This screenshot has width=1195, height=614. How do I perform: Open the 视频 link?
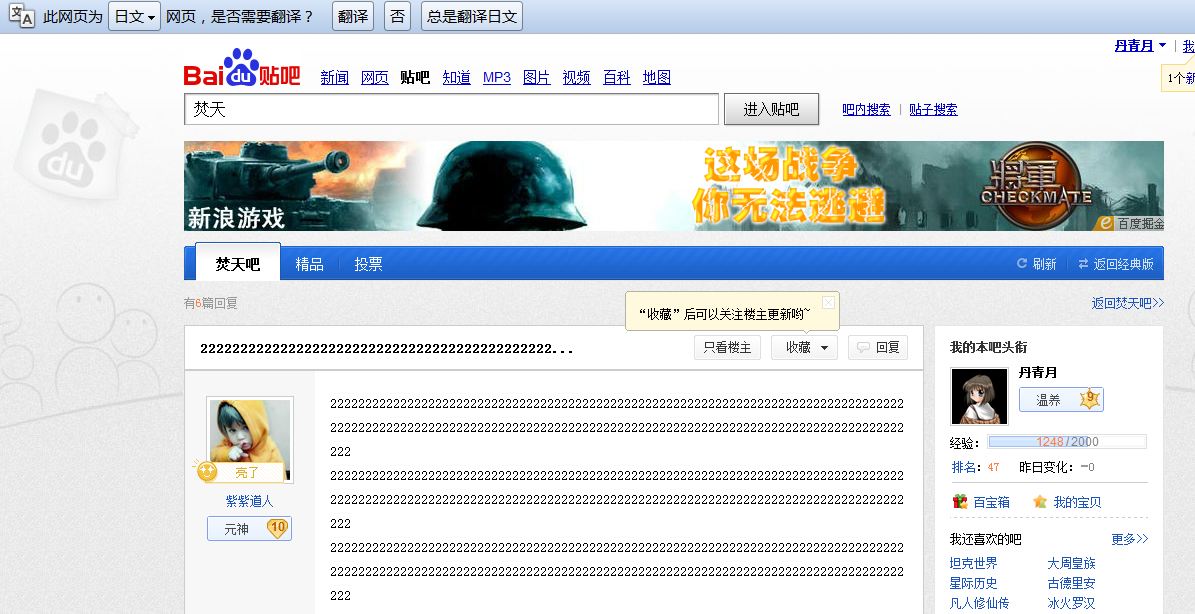pos(576,77)
